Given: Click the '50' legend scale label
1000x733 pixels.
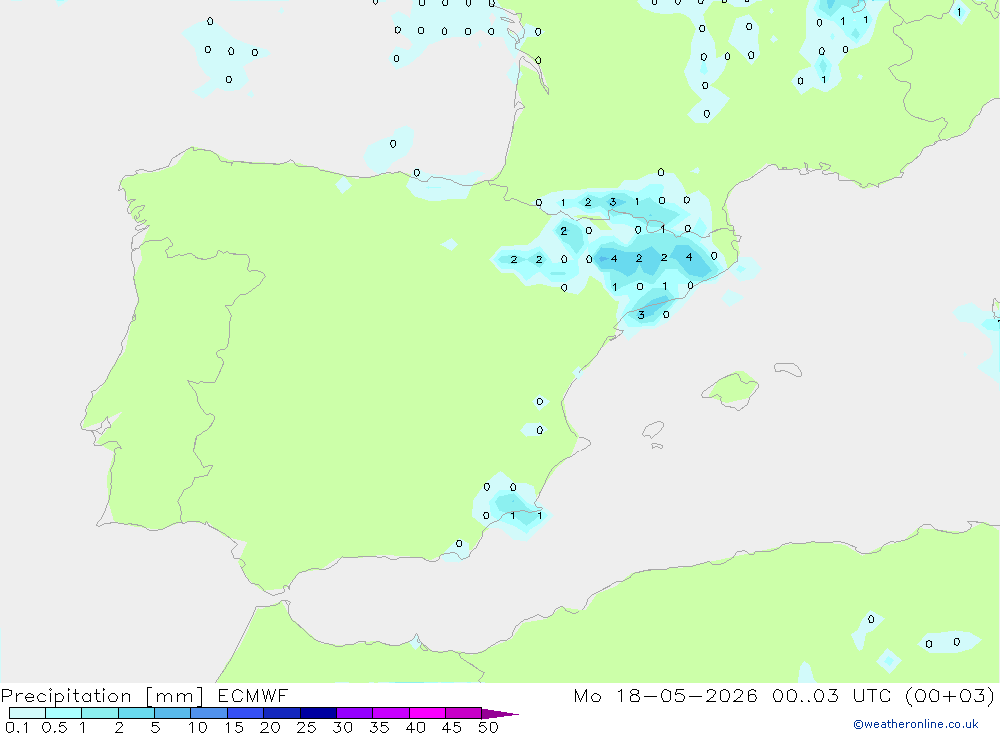Looking at the screenshot, I should [488, 727].
